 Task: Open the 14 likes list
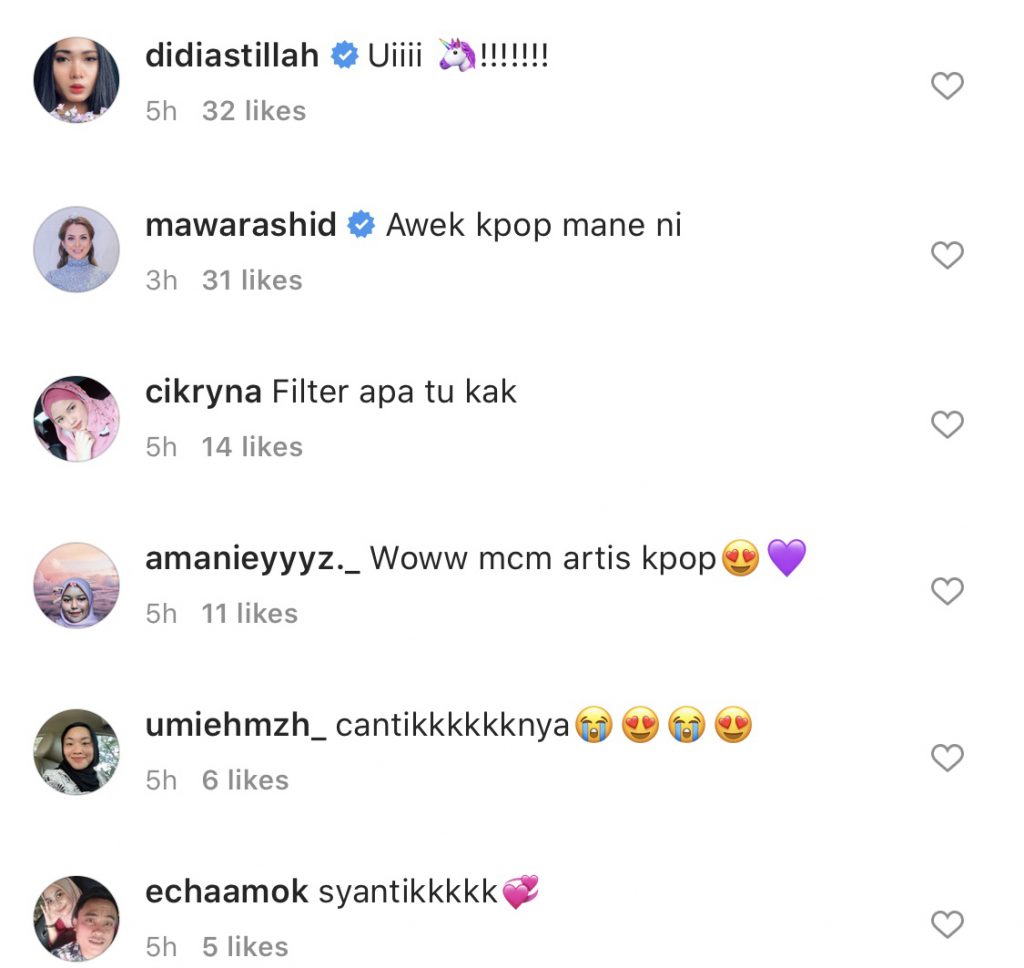252,447
